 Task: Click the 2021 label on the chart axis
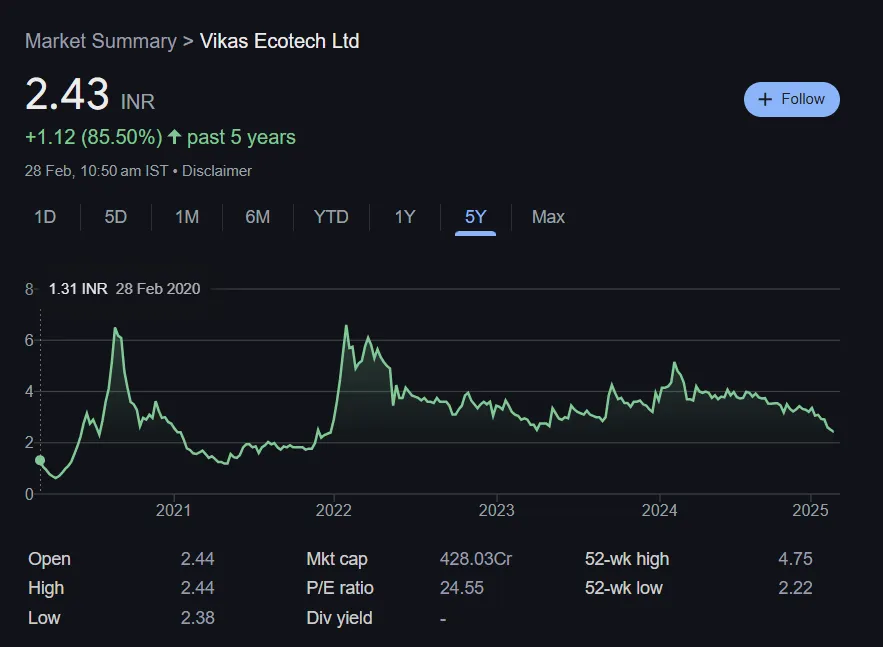[x=173, y=510]
